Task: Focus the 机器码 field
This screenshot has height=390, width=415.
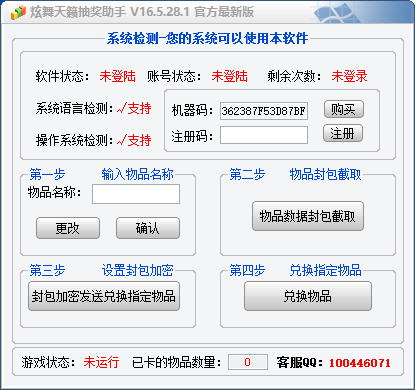Action: [264, 111]
